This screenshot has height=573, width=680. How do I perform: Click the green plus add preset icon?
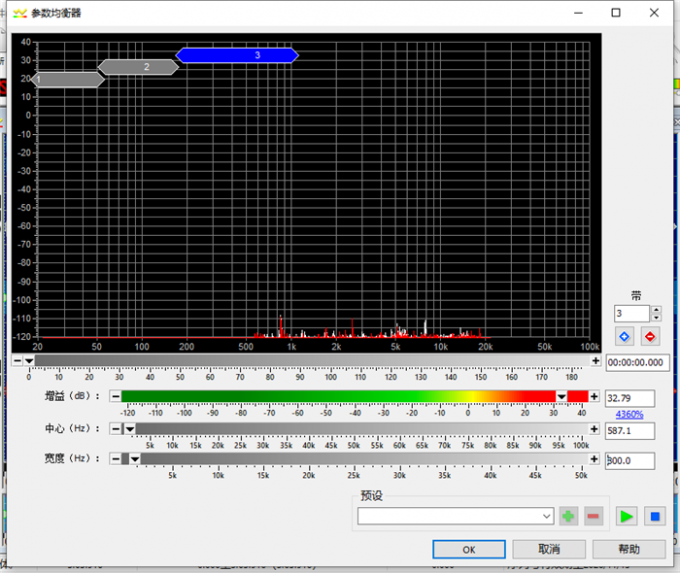[x=569, y=516]
